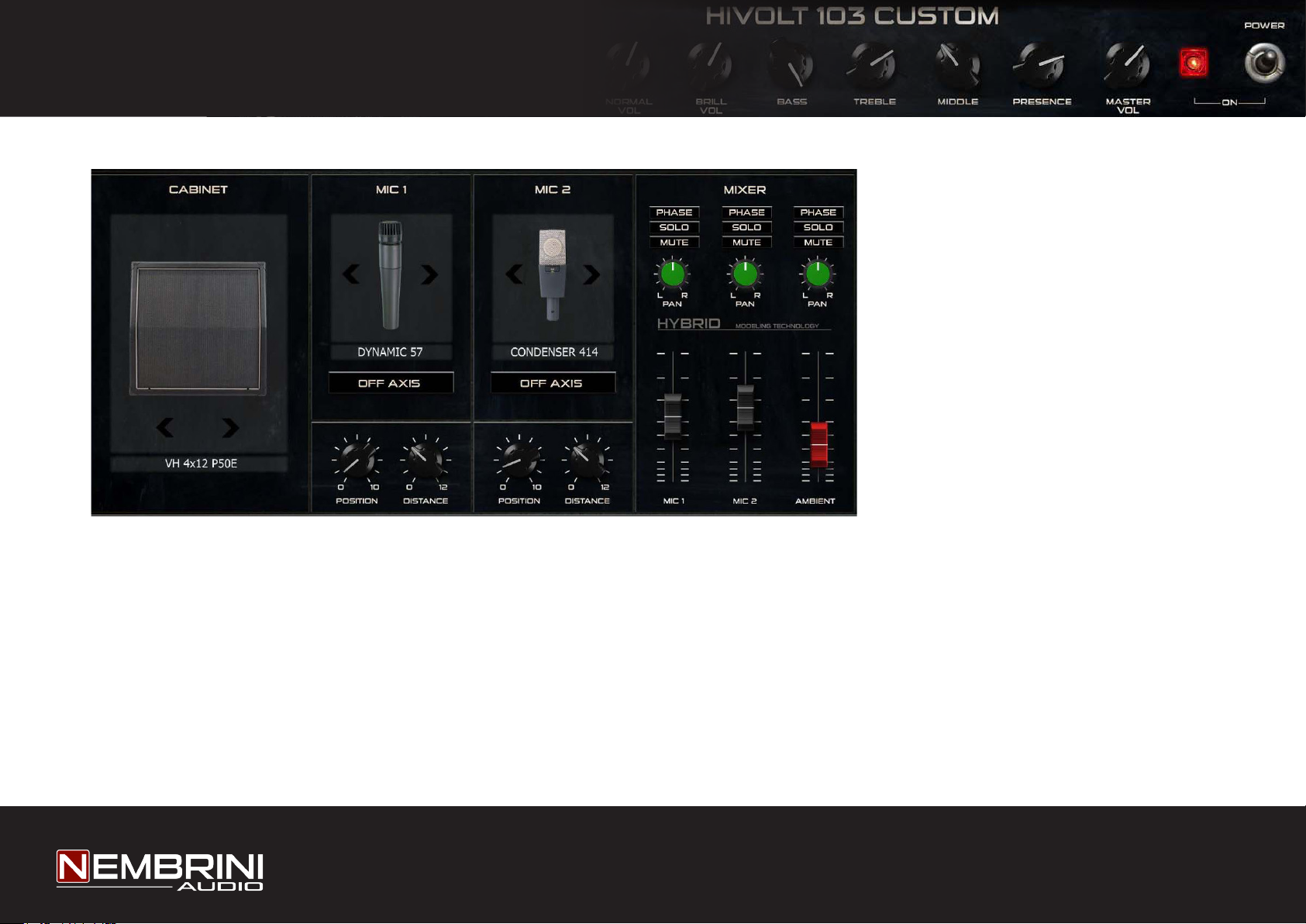Click the red Ambient fader
The width and height of the screenshot is (1306, 924).
(818, 444)
